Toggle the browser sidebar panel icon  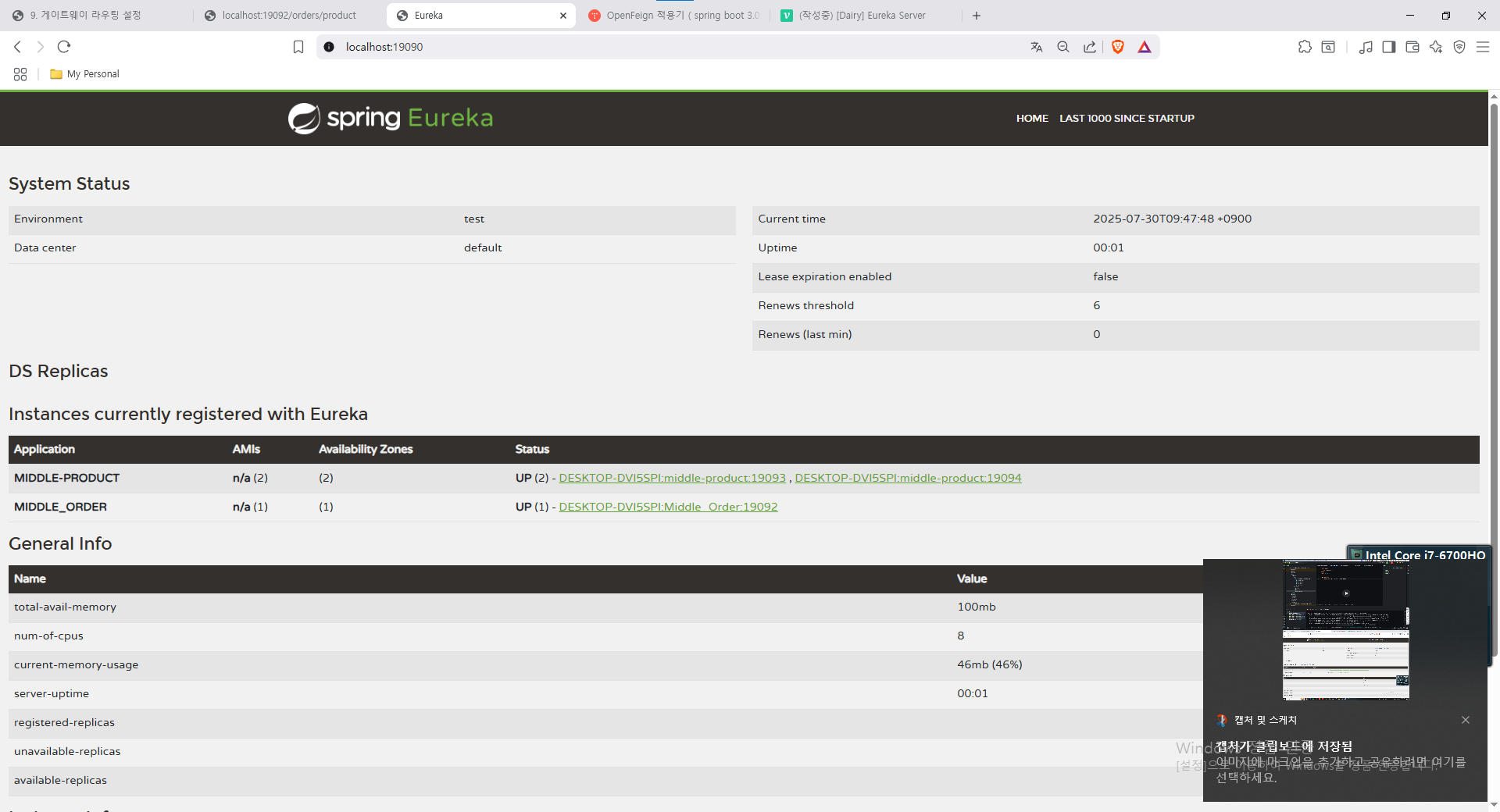point(1389,47)
